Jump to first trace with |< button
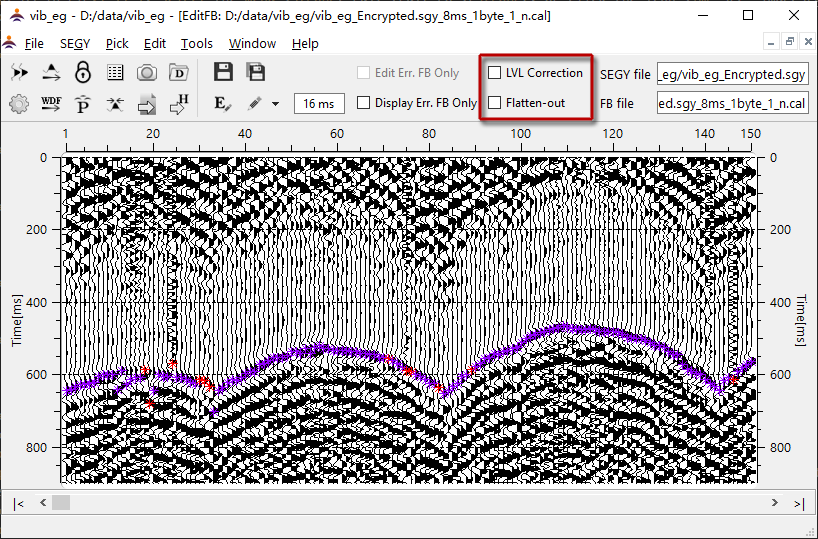This screenshot has height=539, width=818. click(x=19, y=504)
